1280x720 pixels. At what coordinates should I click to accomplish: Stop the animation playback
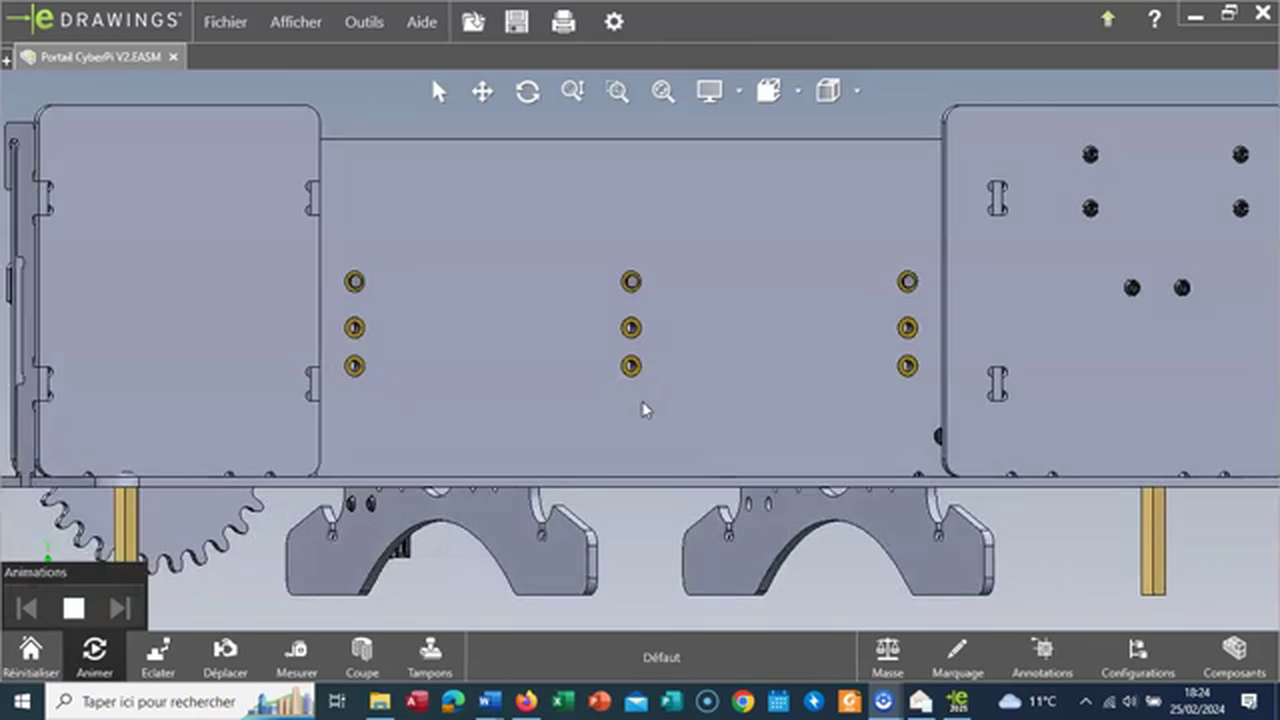tap(74, 608)
